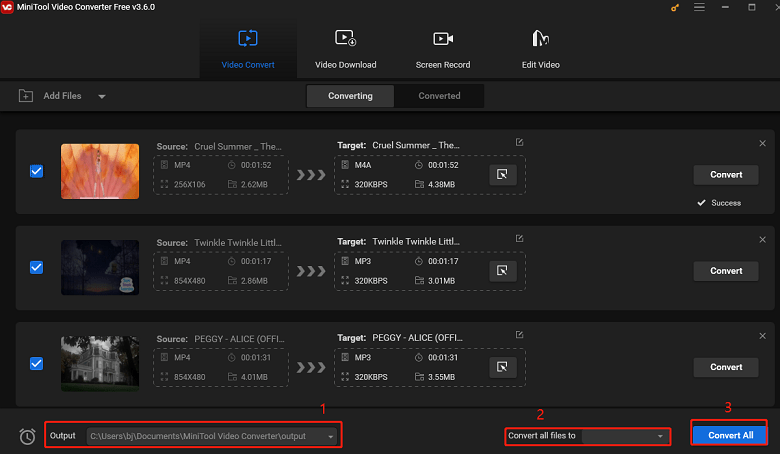Open the hamburger menu in title bar
Viewport: 780px width, 454px height.
coord(699,7)
